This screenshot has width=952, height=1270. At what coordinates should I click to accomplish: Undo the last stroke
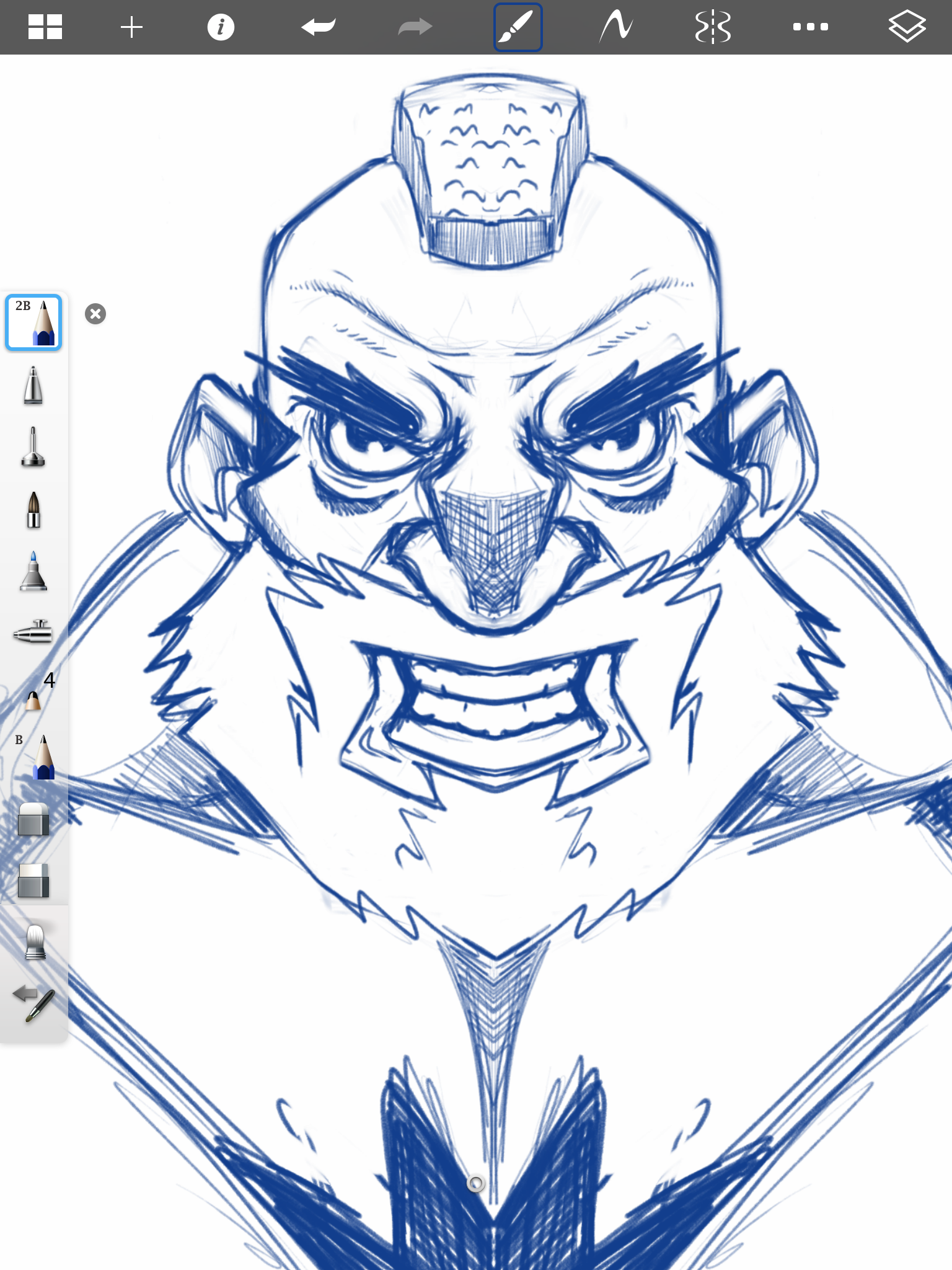(319, 27)
